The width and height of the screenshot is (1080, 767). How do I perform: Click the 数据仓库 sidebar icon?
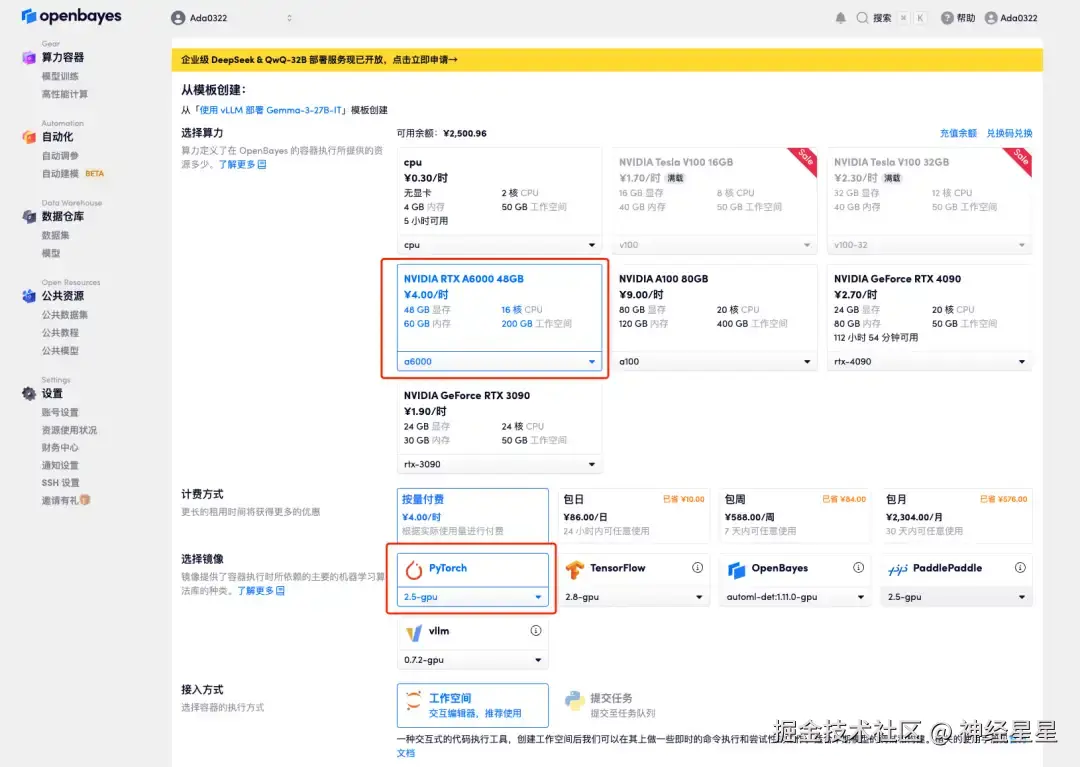tap(29, 216)
